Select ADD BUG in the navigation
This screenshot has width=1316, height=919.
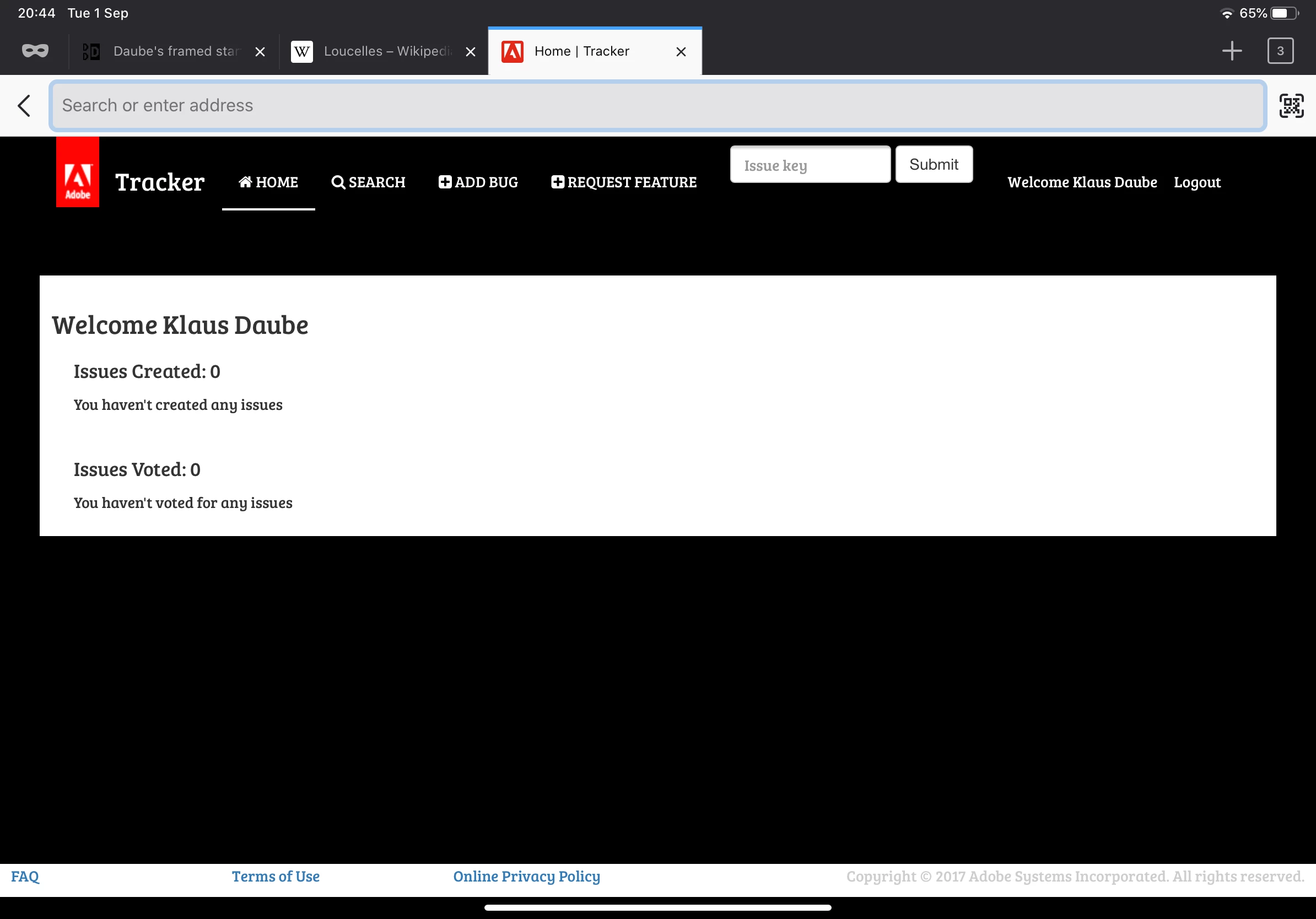coord(478,182)
